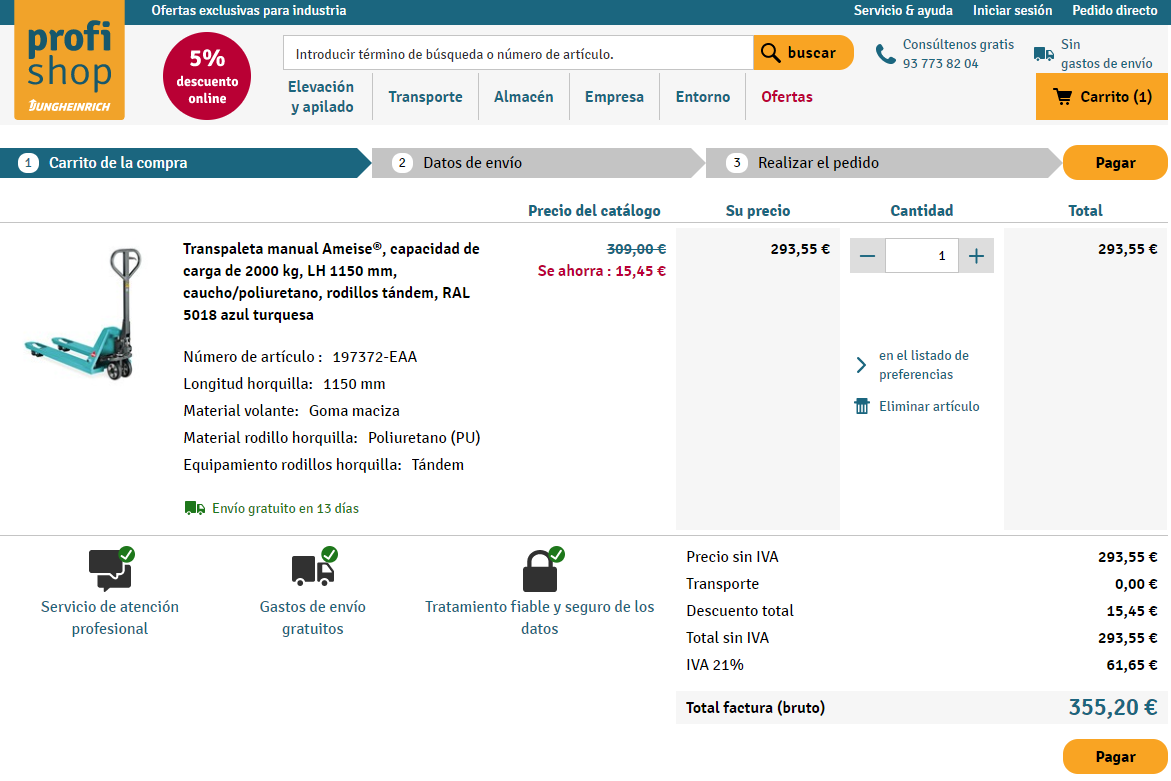Click the trash icon for Eliminar artículo
Screen dimensions: 1171x781
point(862,406)
